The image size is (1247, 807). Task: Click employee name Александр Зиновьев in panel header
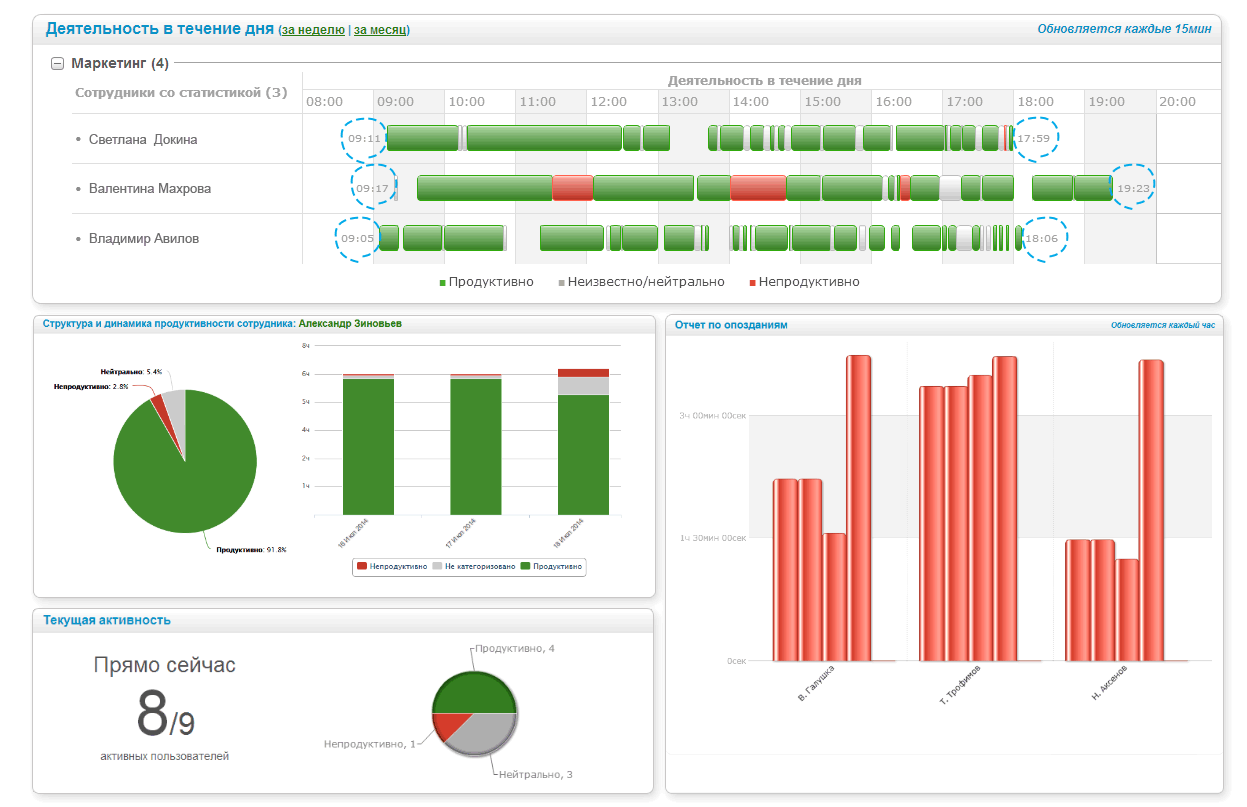[350, 324]
